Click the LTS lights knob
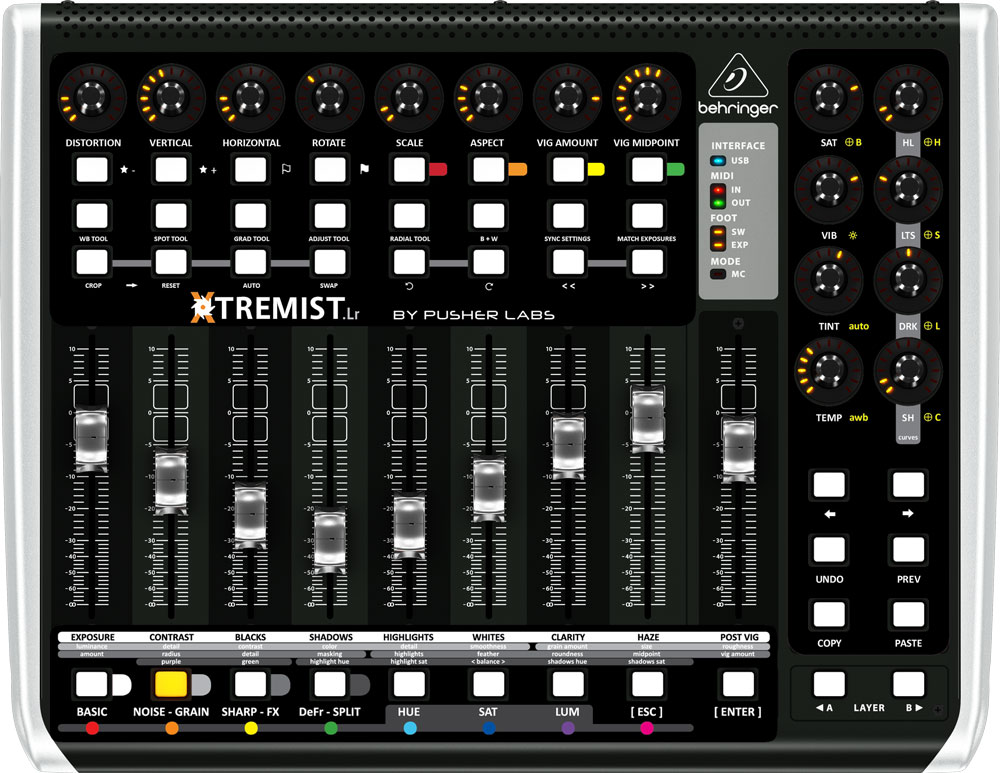This screenshot has height=773, width=1000. point(908,189)
